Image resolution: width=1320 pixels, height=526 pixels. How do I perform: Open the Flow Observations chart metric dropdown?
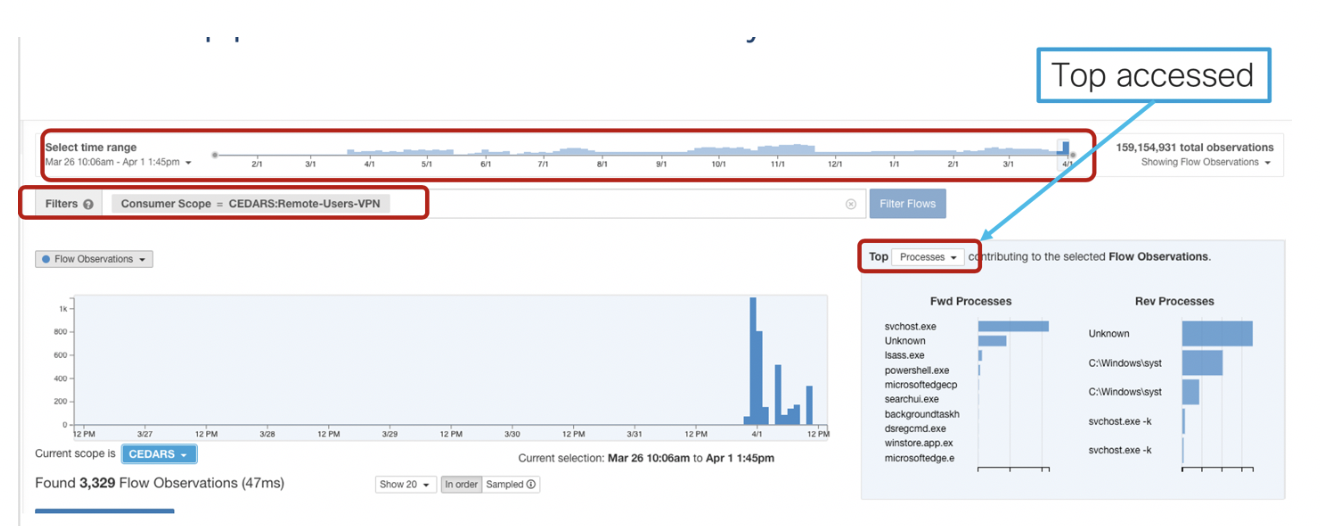[x=94, y=259]
